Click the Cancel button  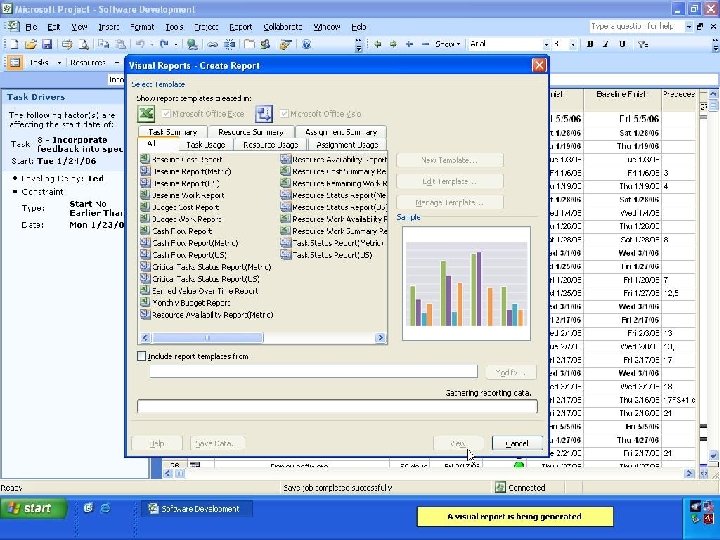pyautogui.click(x=517, y=443)
